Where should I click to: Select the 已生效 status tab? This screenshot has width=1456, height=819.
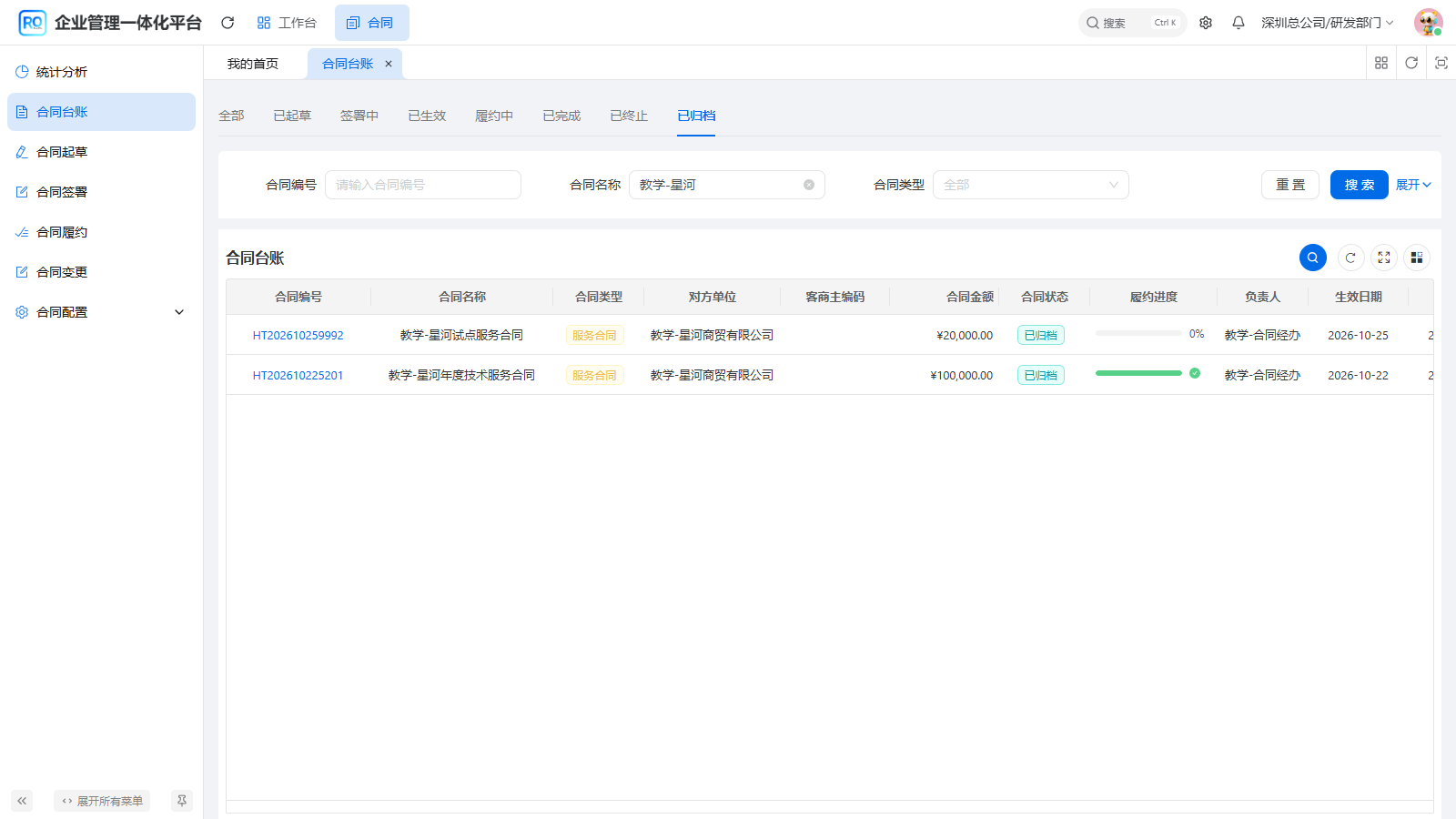click(427, 116)
